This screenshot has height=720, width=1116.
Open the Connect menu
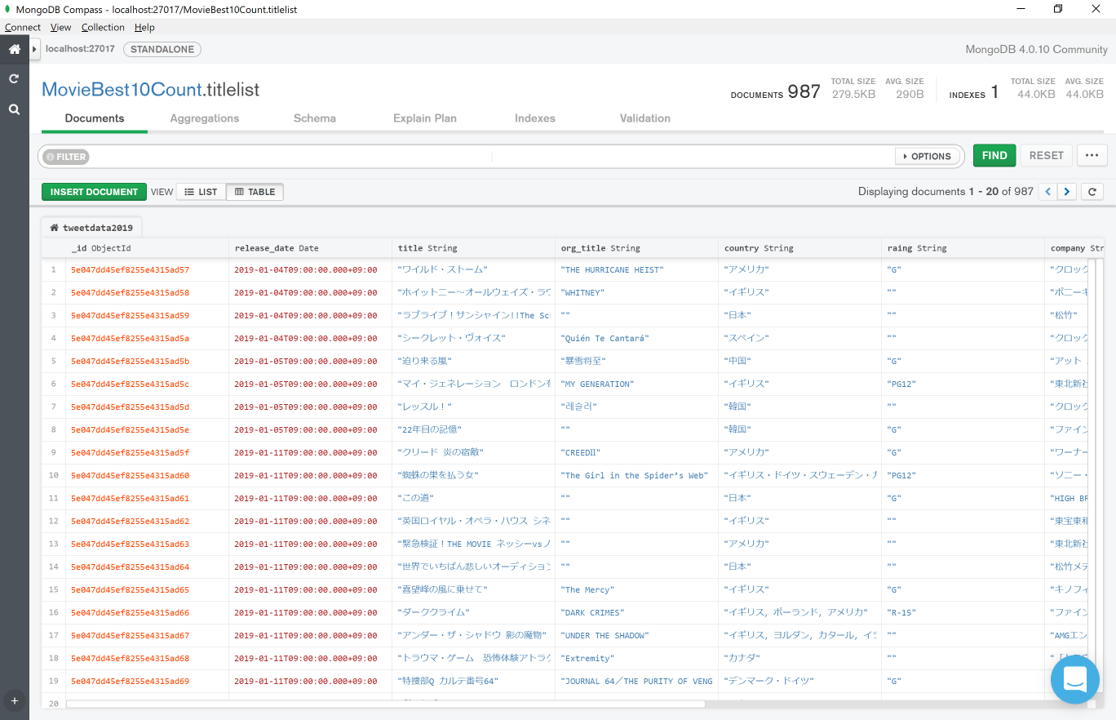(23, 27)
